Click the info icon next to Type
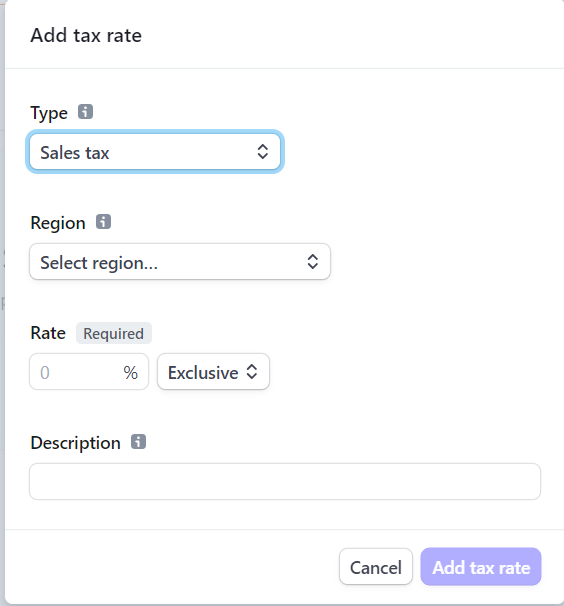The image size is (564, 606). coord(85,112)
